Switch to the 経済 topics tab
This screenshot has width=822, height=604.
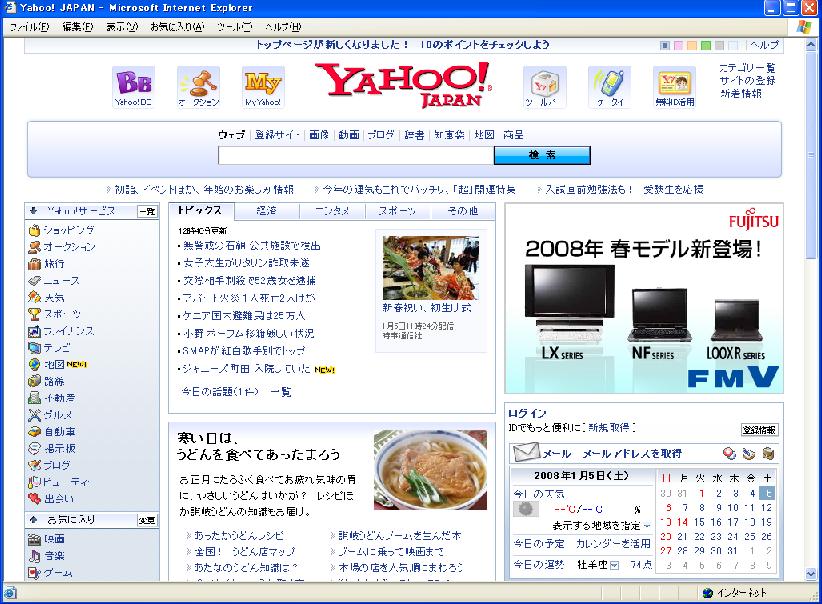267,211
